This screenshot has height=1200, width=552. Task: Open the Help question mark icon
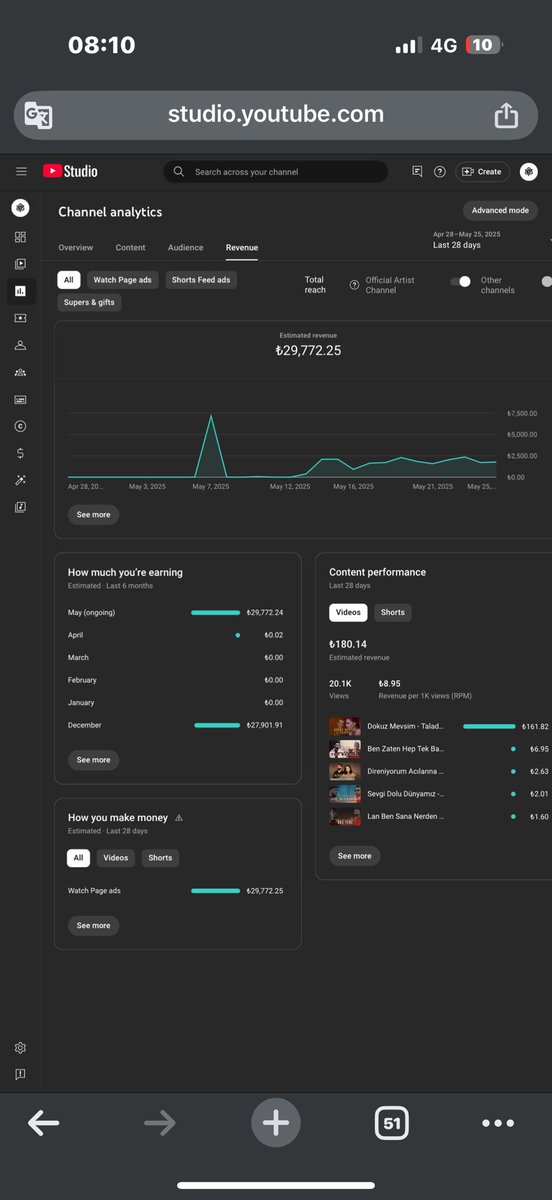[x=440, y=172]
